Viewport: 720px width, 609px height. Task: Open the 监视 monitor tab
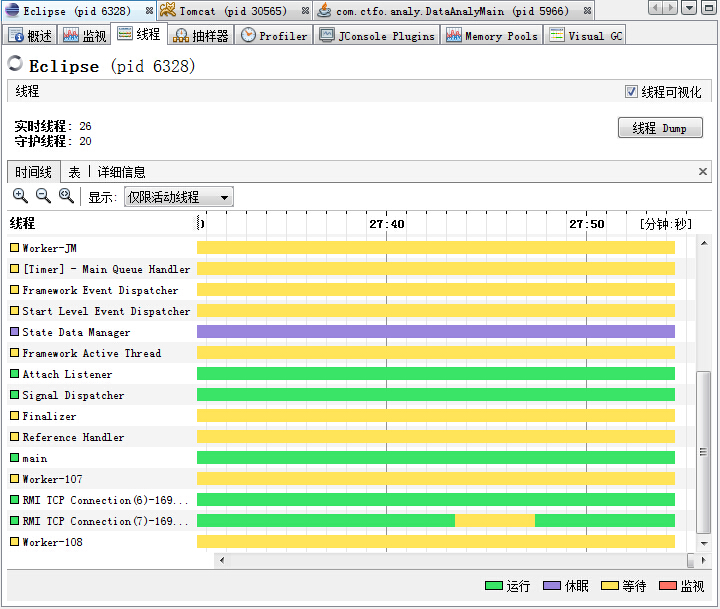tap(84, 35)
